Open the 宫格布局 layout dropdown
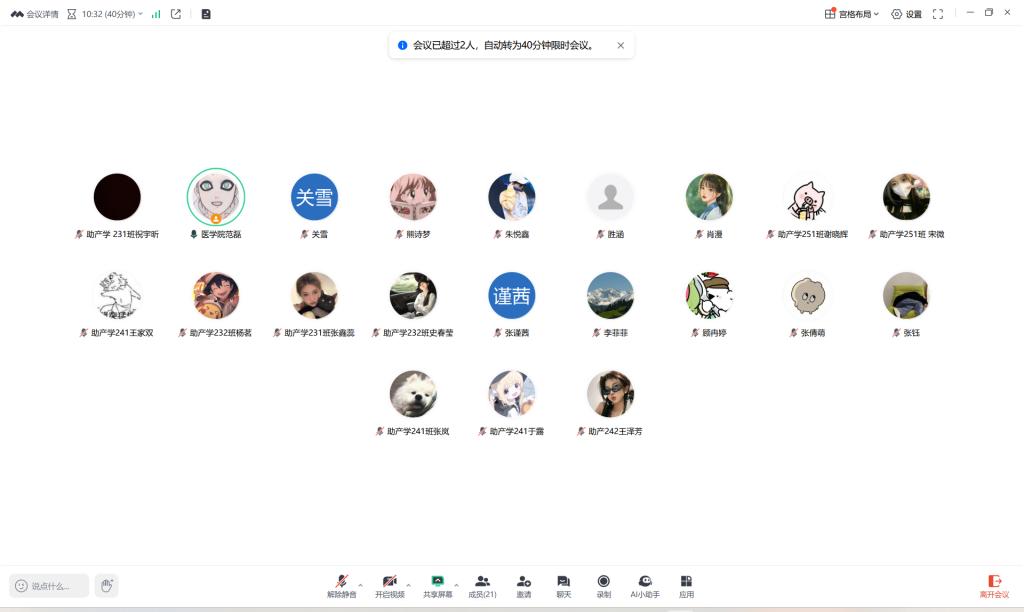This screenshot has height=612, width=1024. click(x=852, y=14)
